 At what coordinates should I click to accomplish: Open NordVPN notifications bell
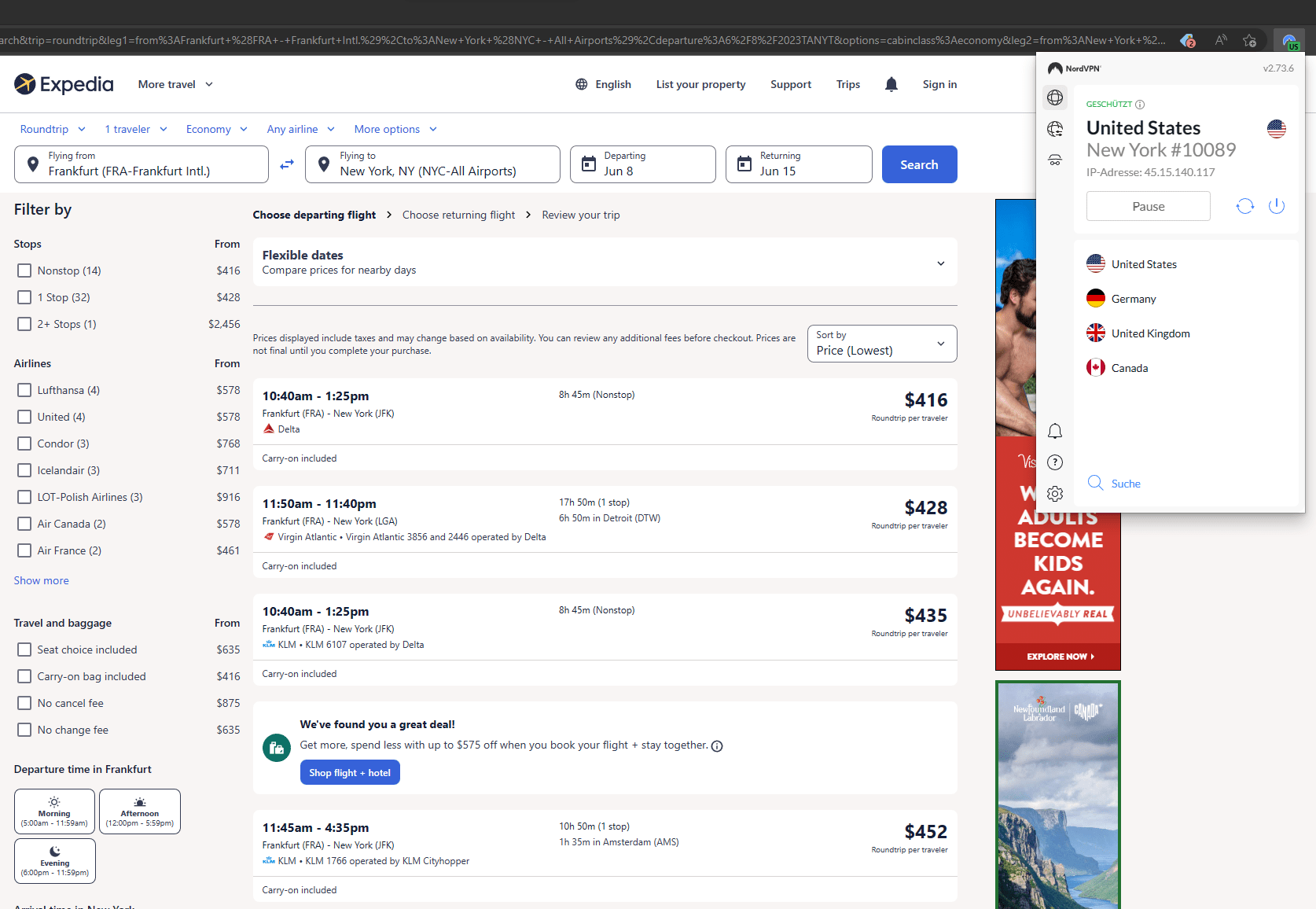1055,431
